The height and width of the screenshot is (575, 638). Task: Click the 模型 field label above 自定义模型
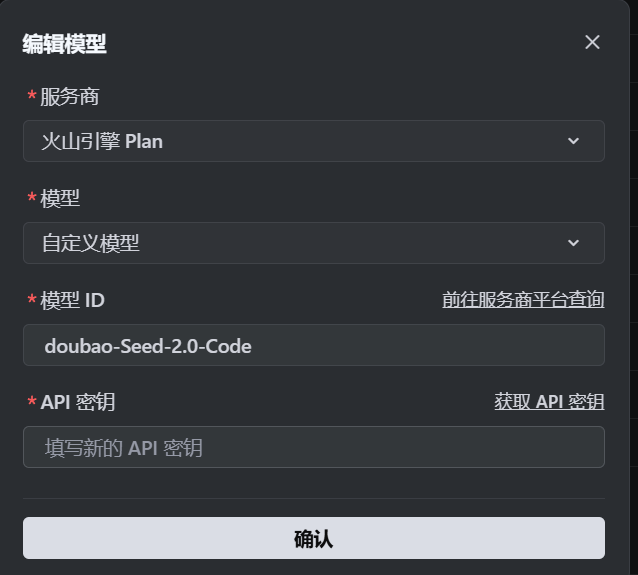[x=60, y=198]
